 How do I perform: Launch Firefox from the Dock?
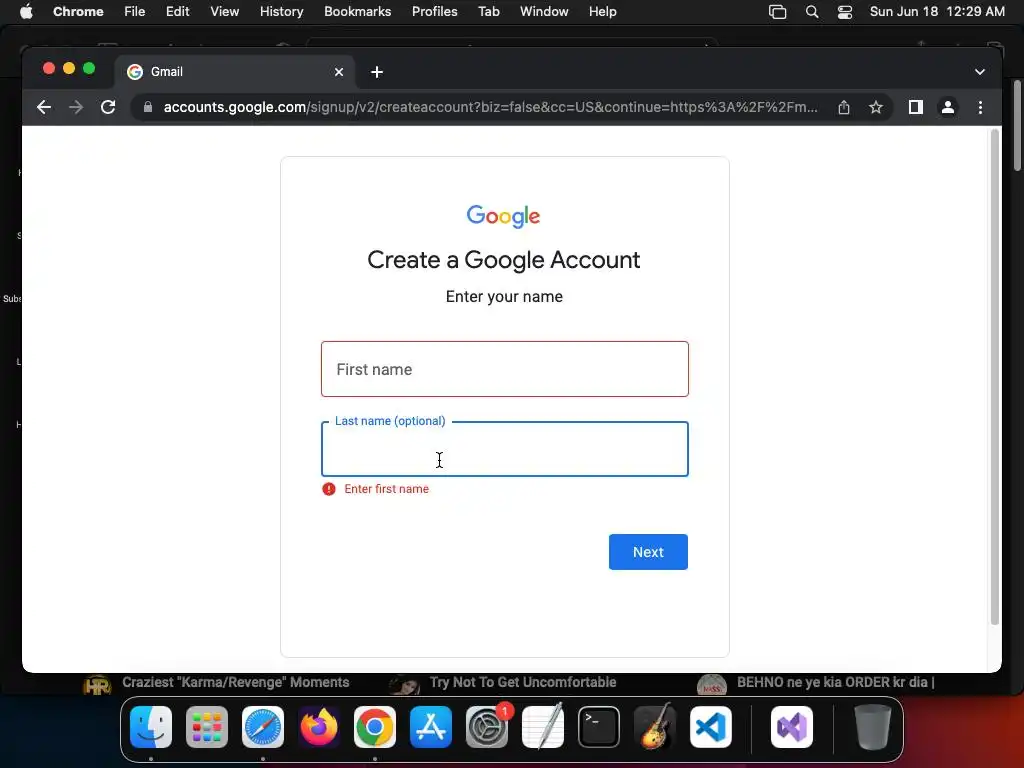pyautogui.click(x=319, y=727)
